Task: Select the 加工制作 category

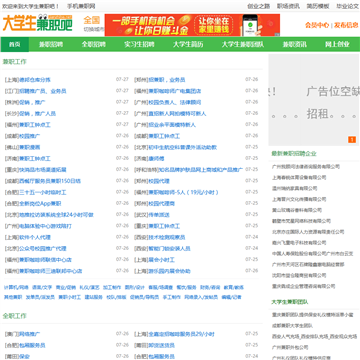Action: pos(112,287)
